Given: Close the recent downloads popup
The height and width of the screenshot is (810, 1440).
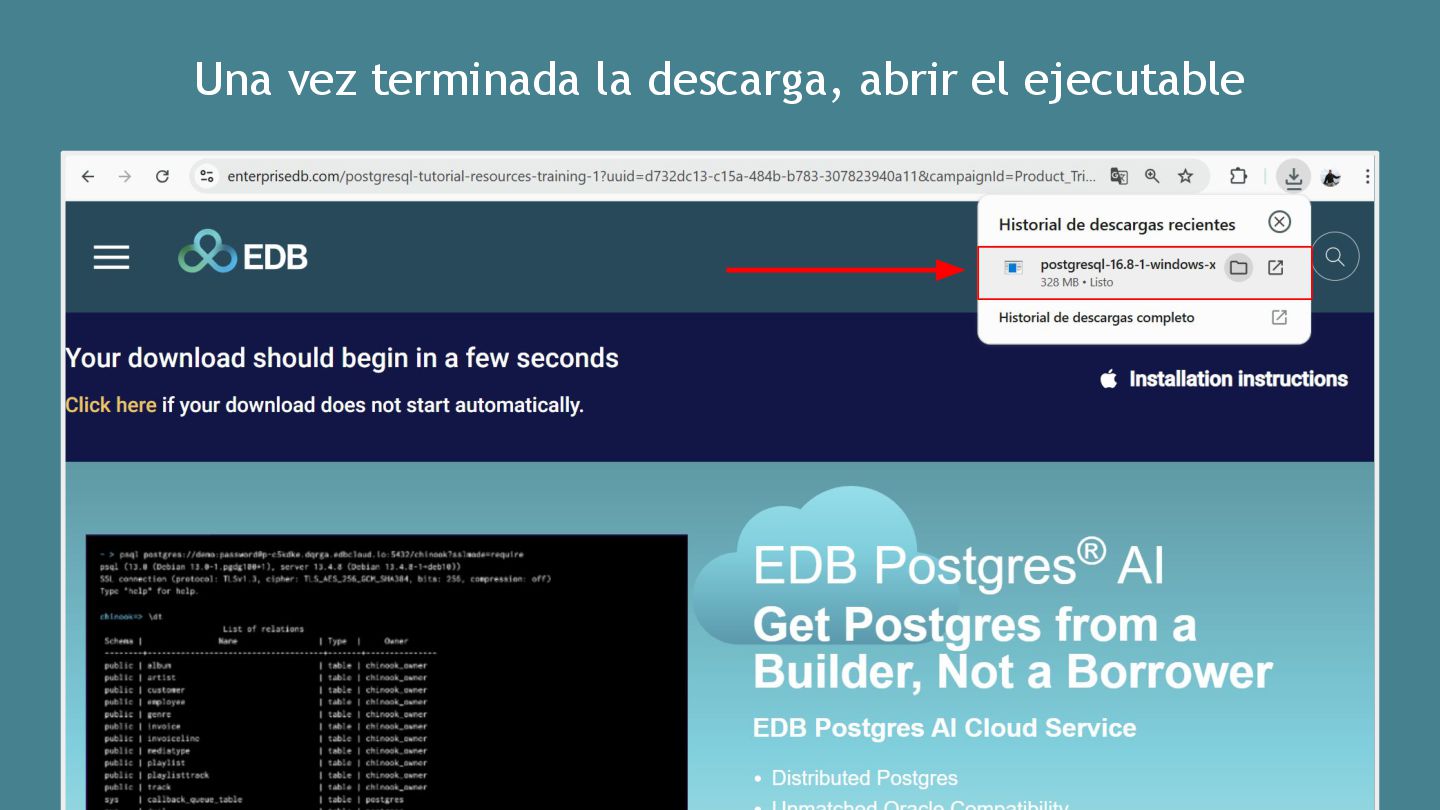Looking at the screenshot, I should click(x=1279, y=222).
